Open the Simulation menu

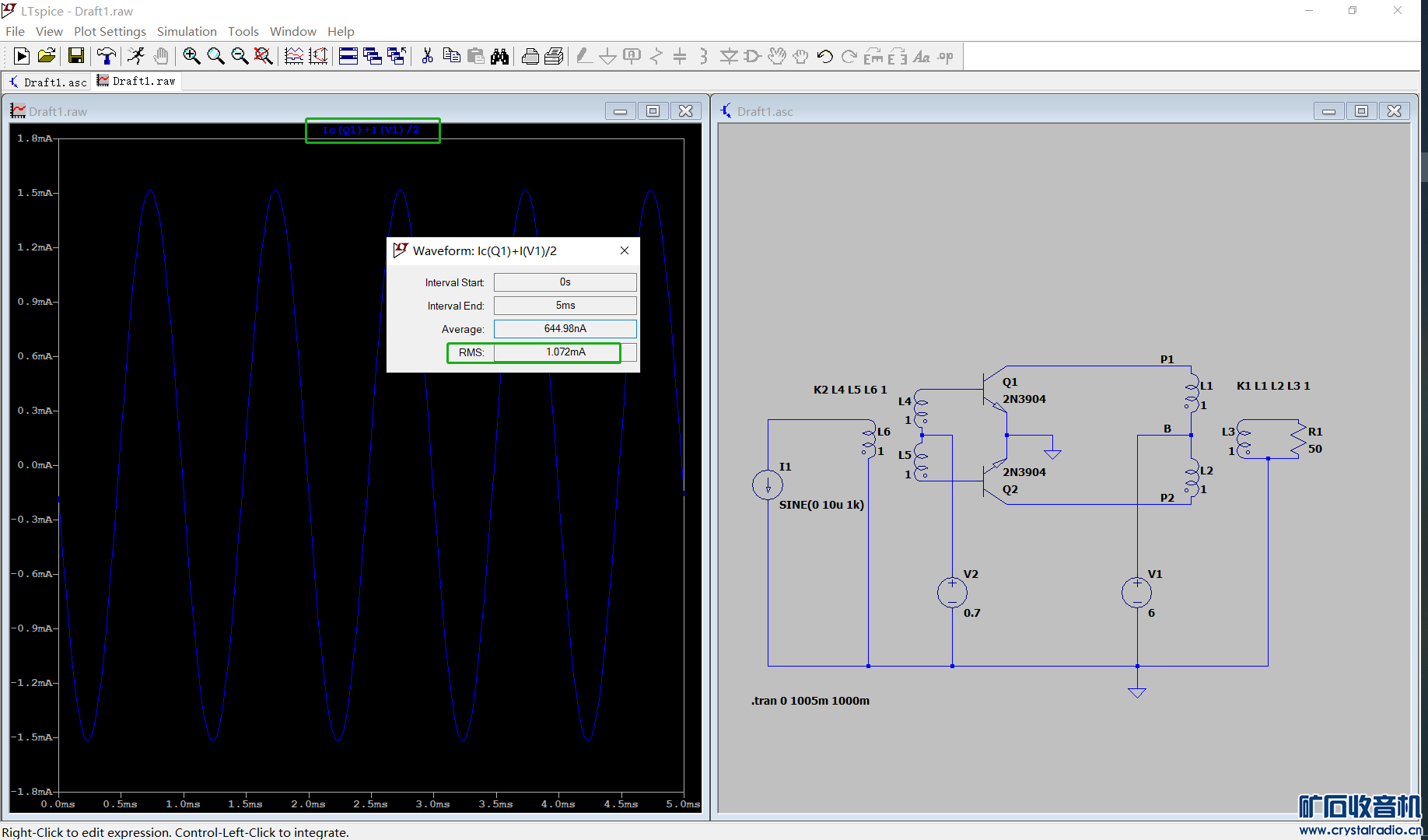[x=187, y=31]
